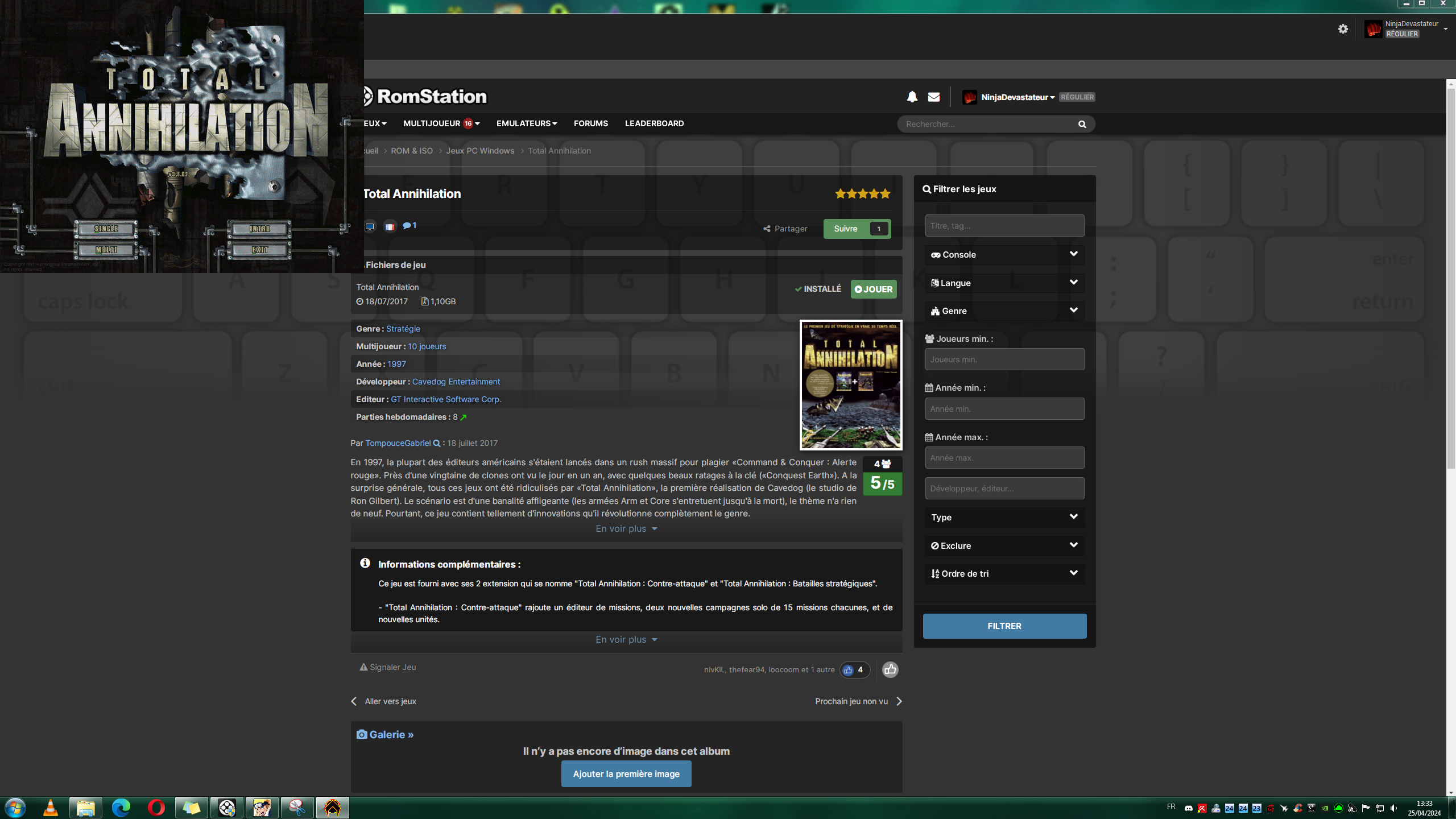The height and width of the screenshot is (819, 1456).
Task: Open VLC from the taskbar
Action: 51,808
